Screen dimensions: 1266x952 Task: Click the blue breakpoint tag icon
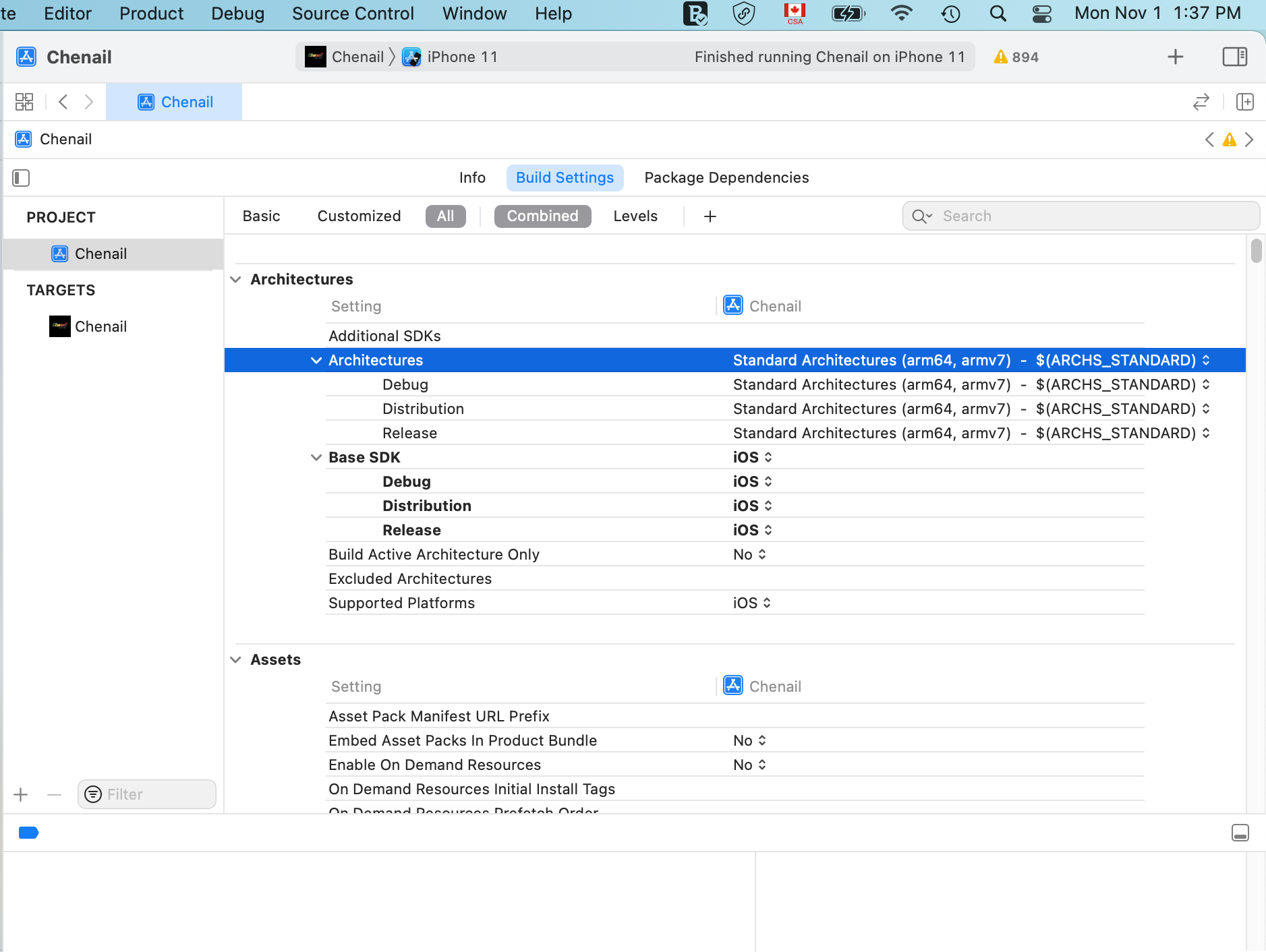point(28,833)
